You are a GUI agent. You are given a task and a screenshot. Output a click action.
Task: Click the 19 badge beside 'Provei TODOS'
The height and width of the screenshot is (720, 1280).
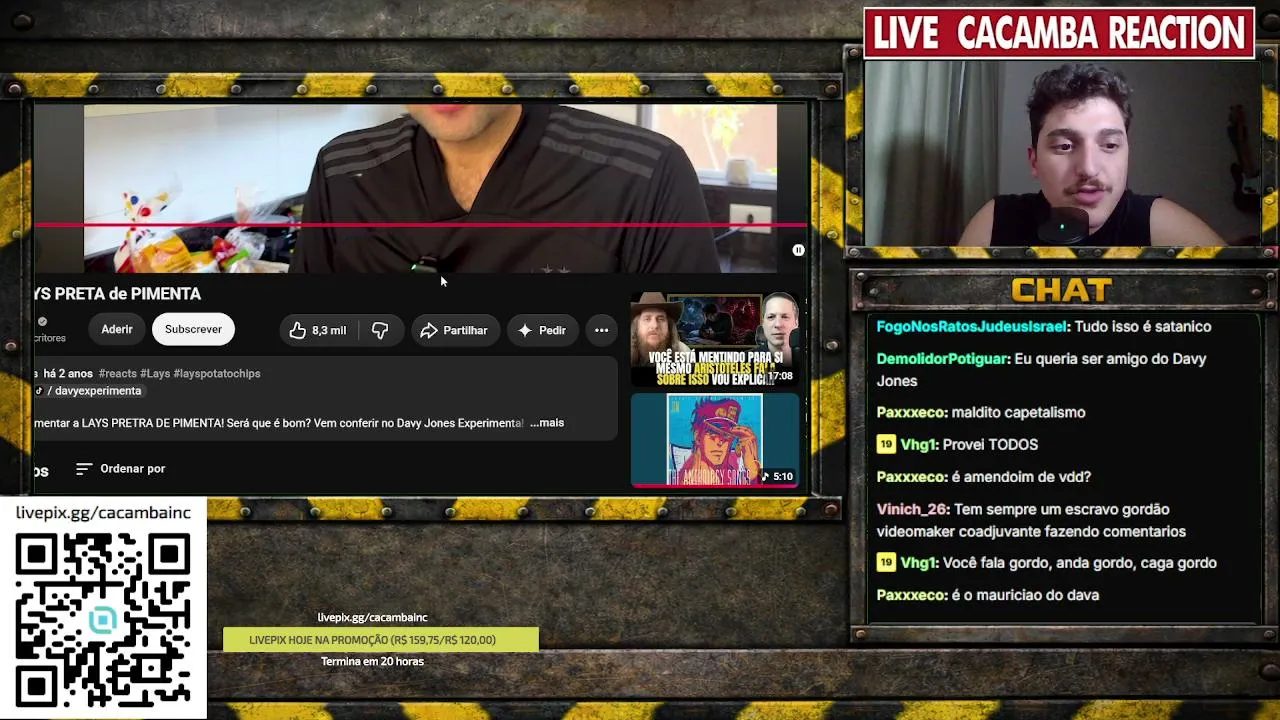[886, 444]
